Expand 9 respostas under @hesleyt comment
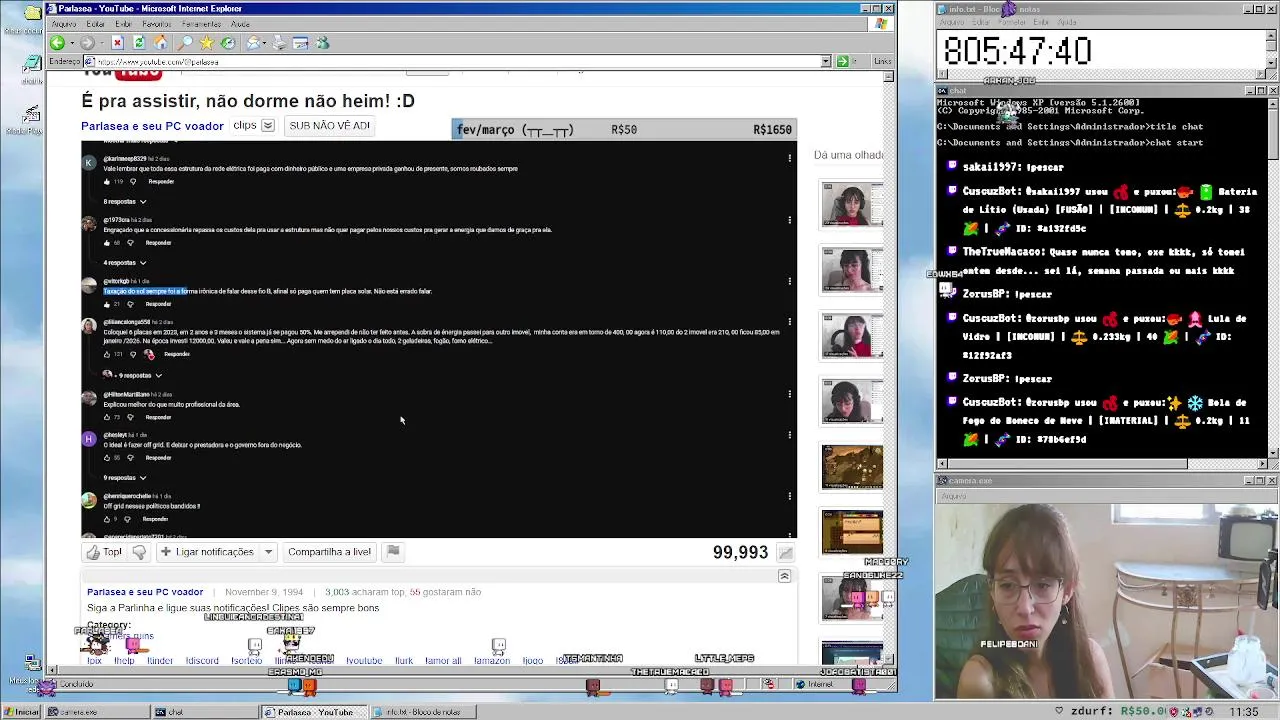Image resolution: width=1280 pixels, height=720 pixels. pos(125,478)
